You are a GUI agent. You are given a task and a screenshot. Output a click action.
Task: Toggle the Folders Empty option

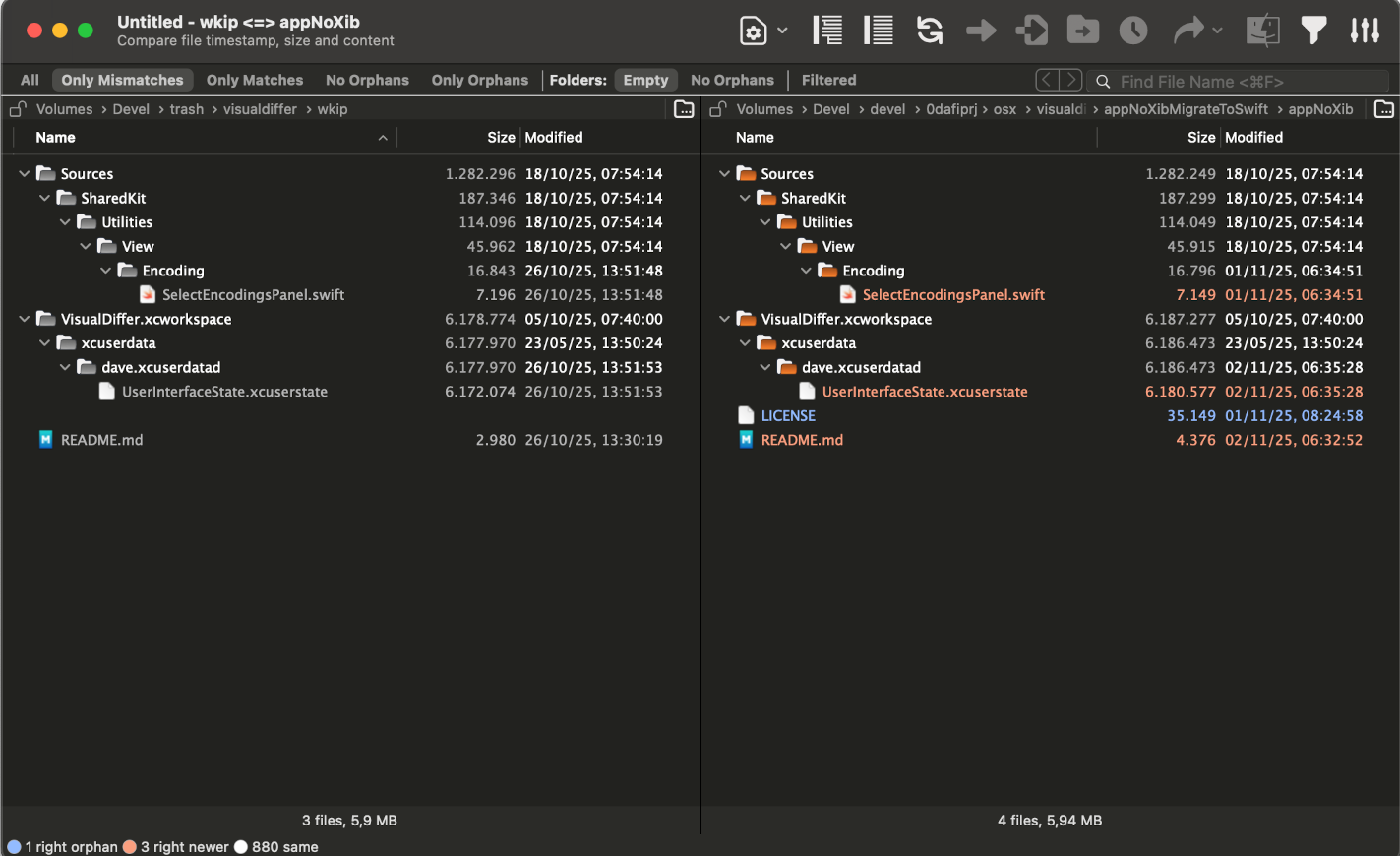click(645, 80)
